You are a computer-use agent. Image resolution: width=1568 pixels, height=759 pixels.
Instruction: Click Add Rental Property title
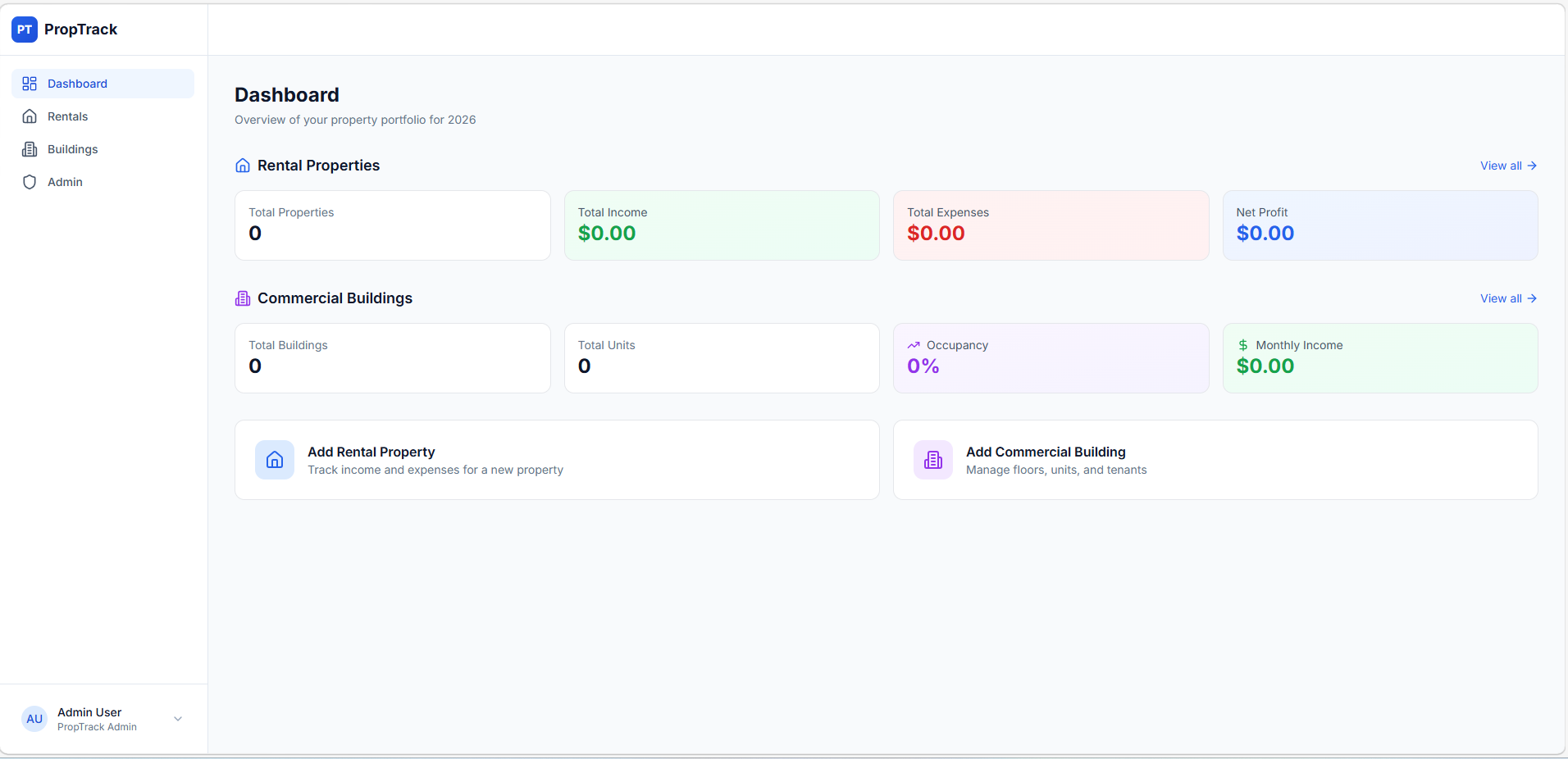pos(371,452)
